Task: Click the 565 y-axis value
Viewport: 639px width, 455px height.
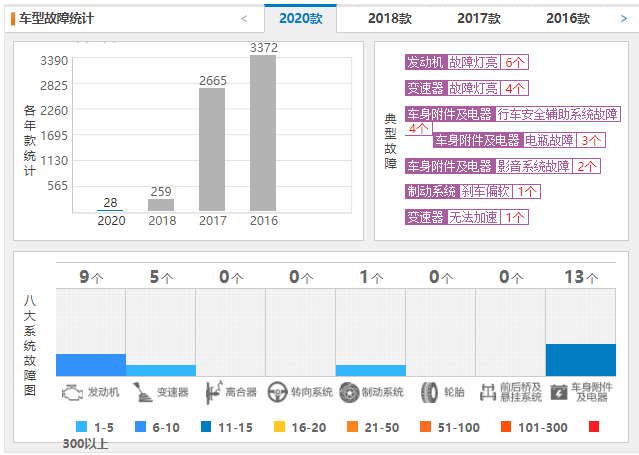Action: tap(57, 186)
